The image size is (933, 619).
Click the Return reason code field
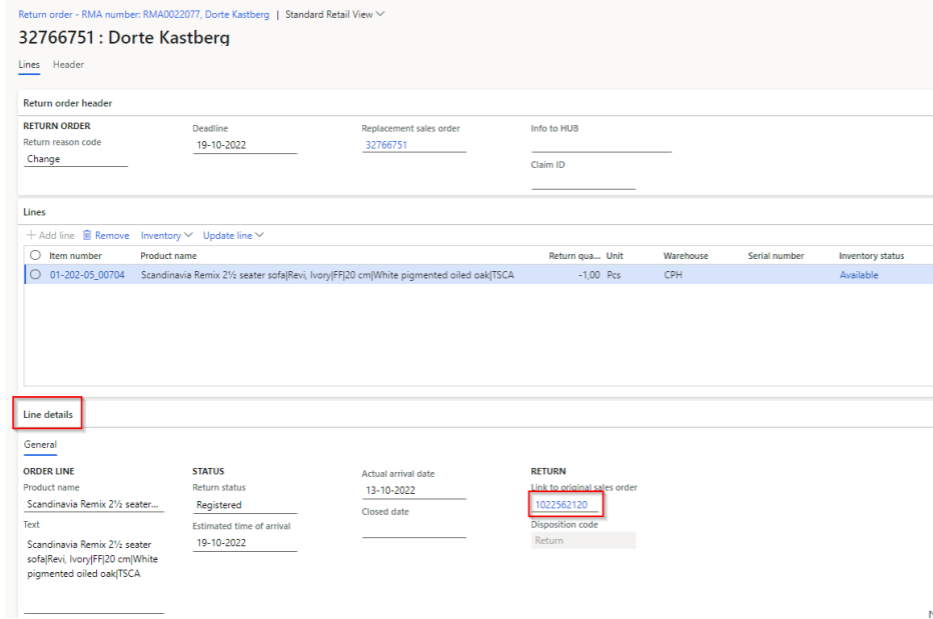[x=77, y=159]
